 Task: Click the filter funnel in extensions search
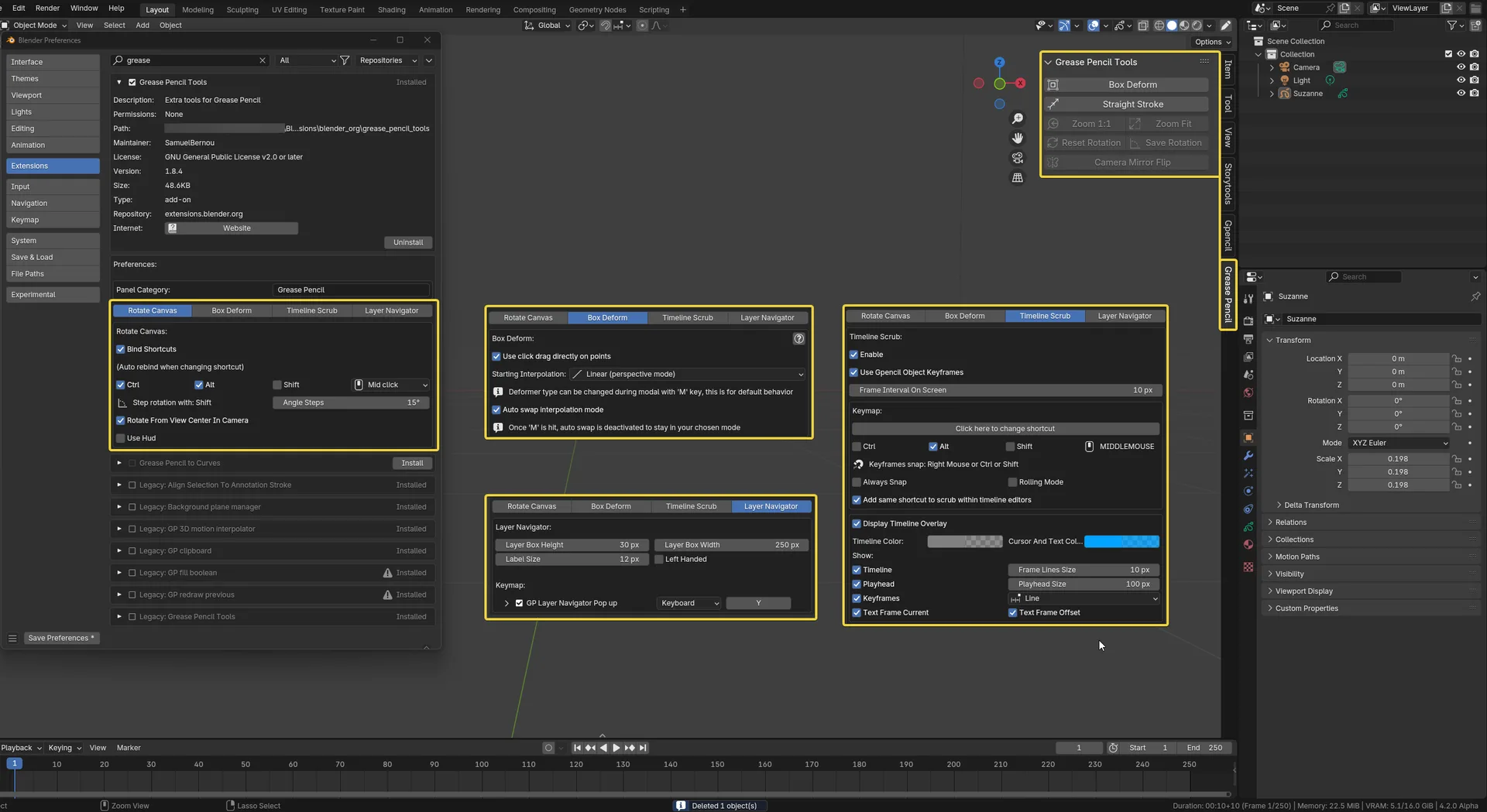click(345, 60)
